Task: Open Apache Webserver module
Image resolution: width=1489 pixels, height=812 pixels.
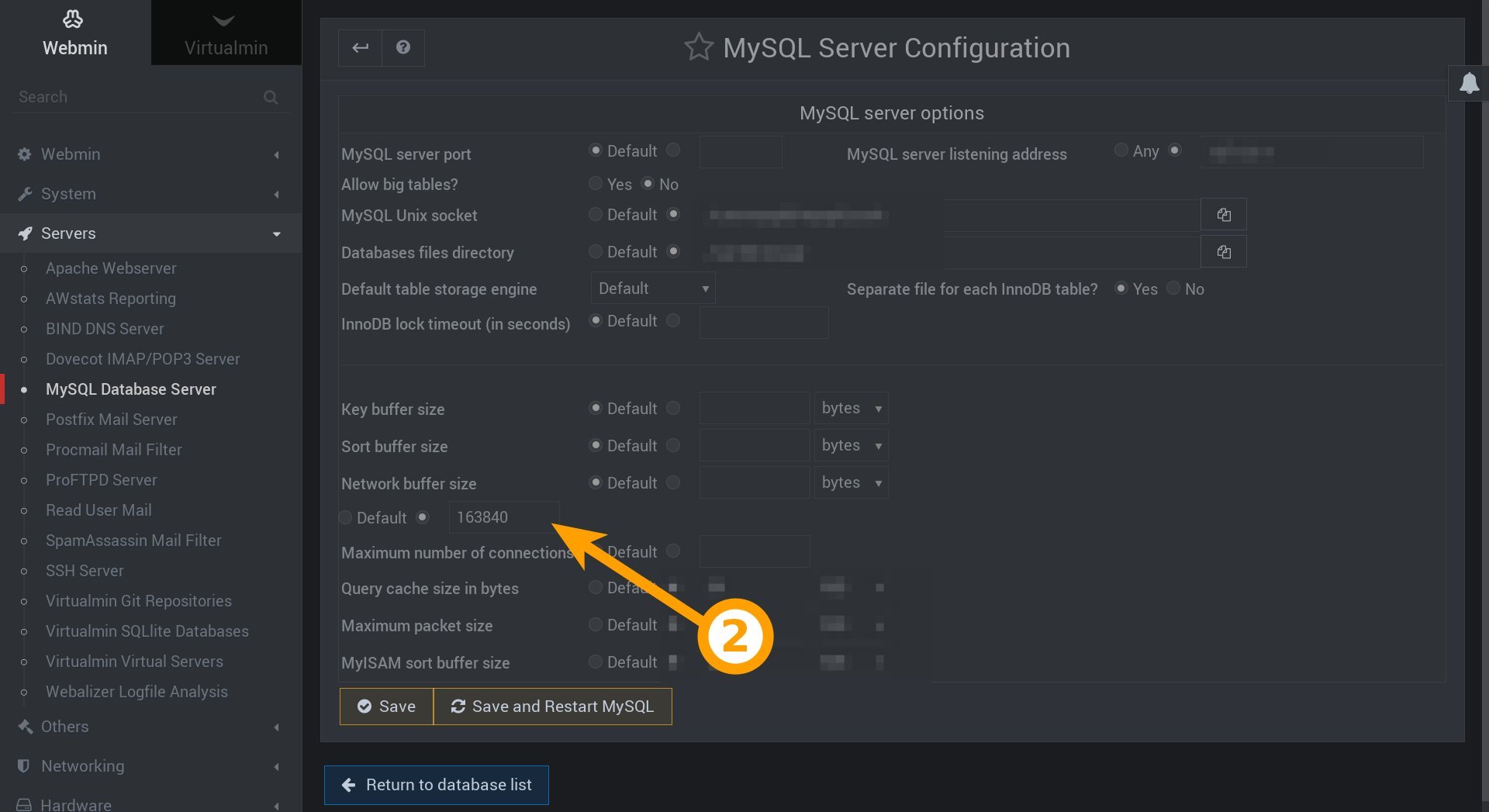Action: (x=111, y=268)
